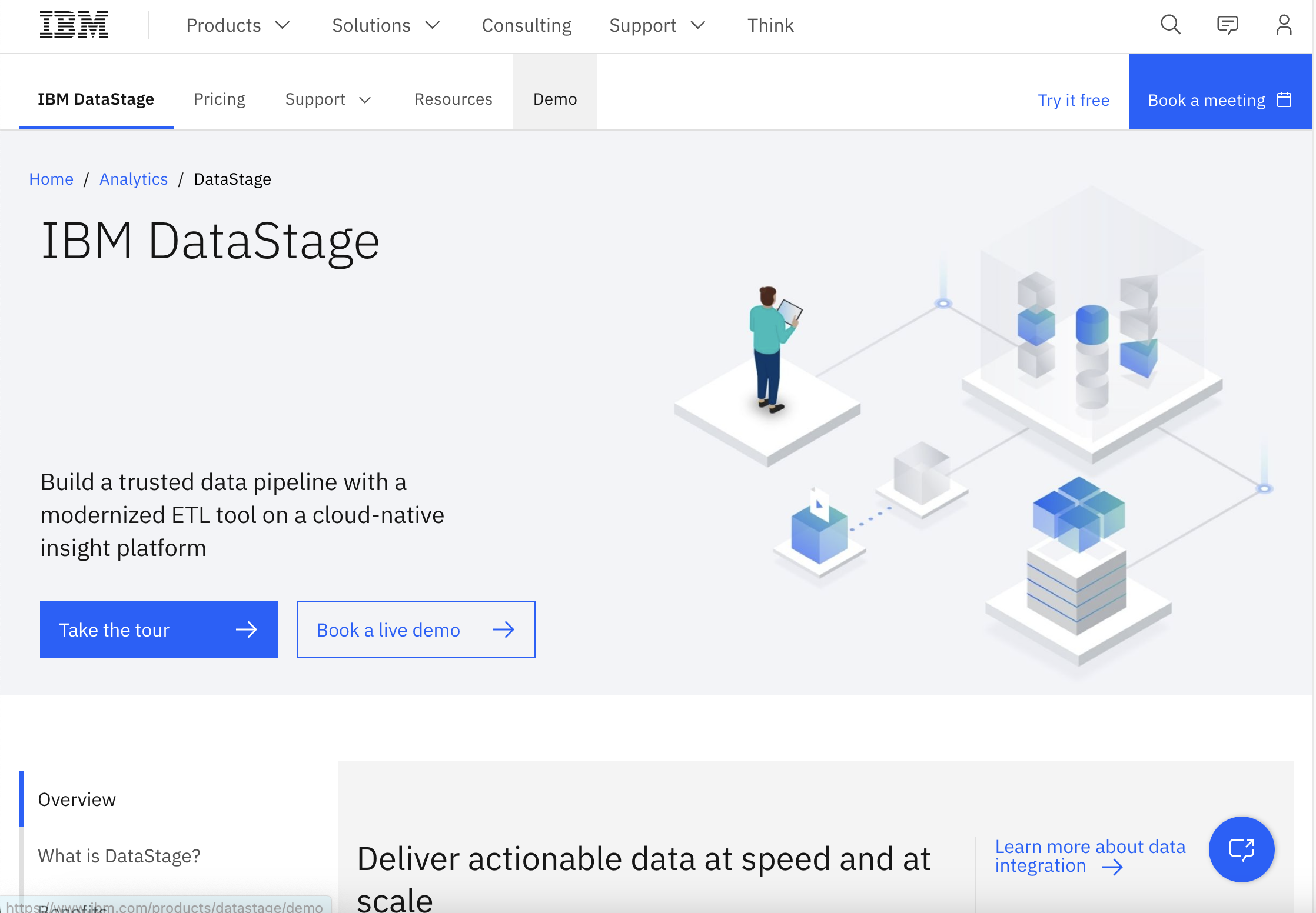
Task: Expand the Solutions dropdown menu
Action: (433, 25)
